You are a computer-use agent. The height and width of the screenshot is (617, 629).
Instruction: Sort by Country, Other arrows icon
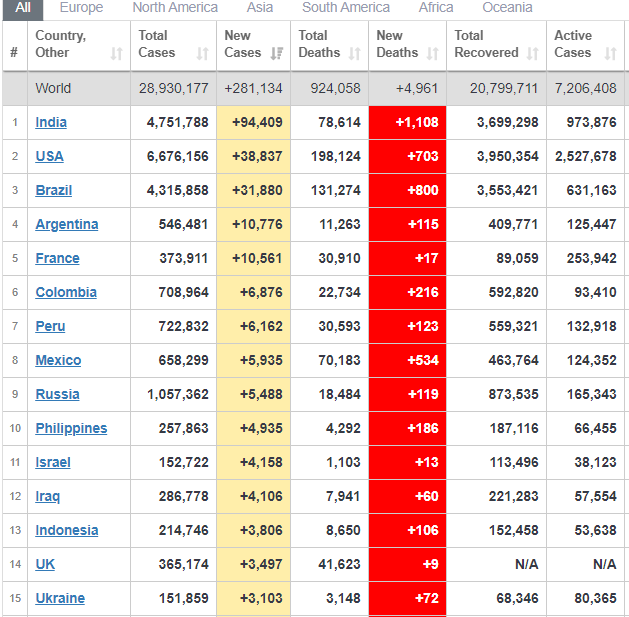coord(117,53)
